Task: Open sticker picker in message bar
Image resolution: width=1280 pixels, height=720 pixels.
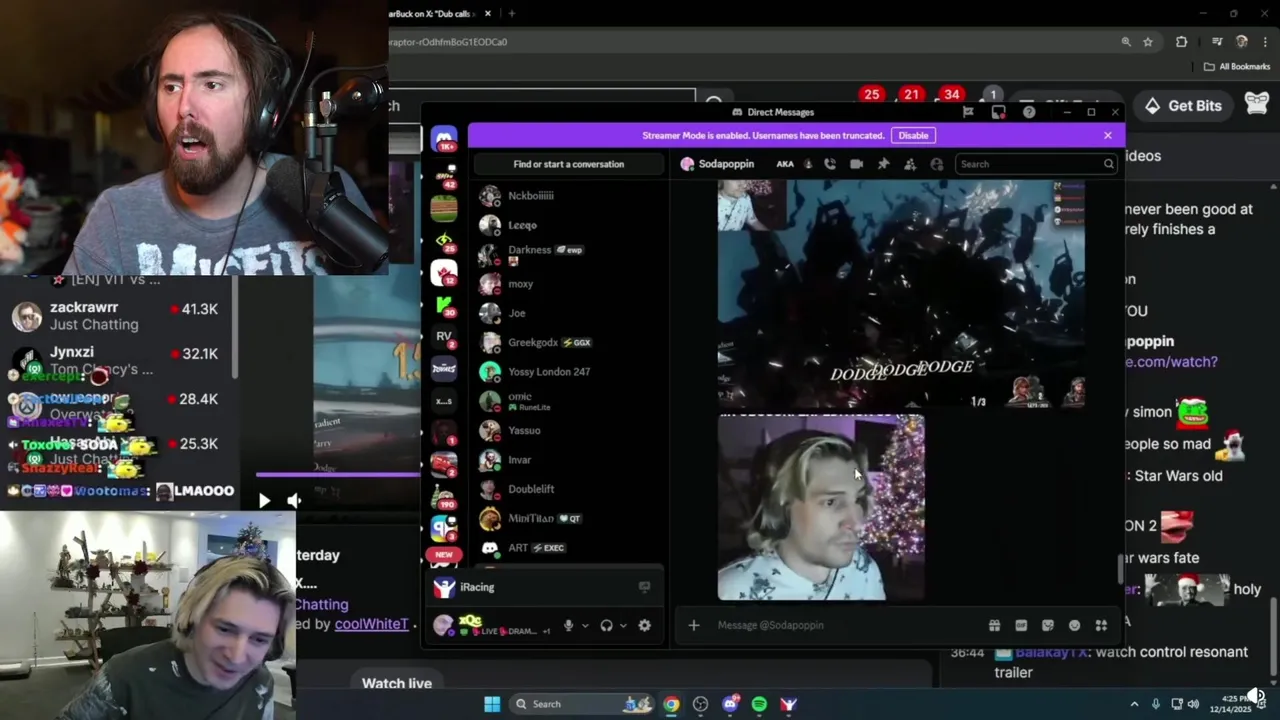Action: tap(1048, 625)
